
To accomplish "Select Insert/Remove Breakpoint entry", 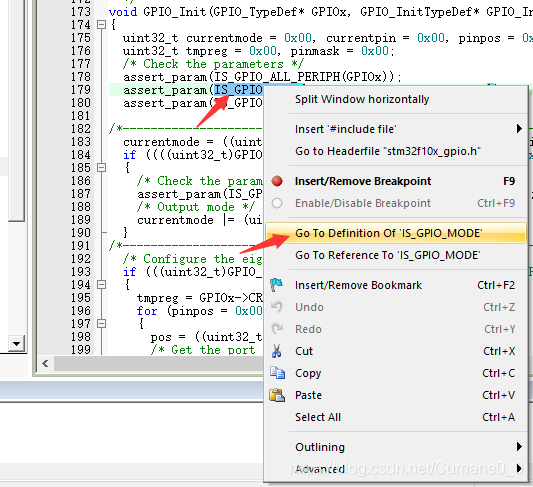I will click(396, 181).
